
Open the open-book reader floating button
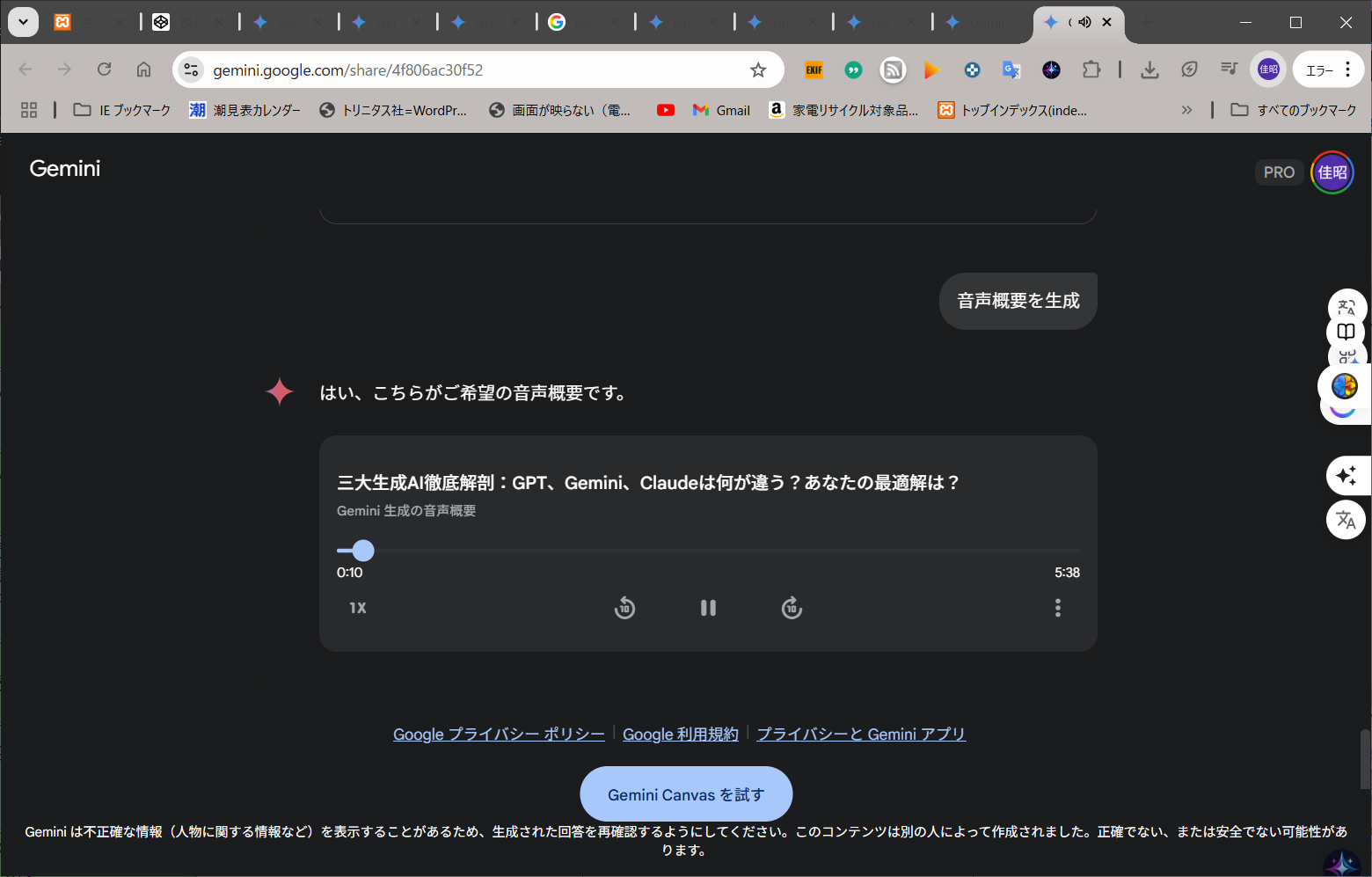click(x=1346, y=332)
